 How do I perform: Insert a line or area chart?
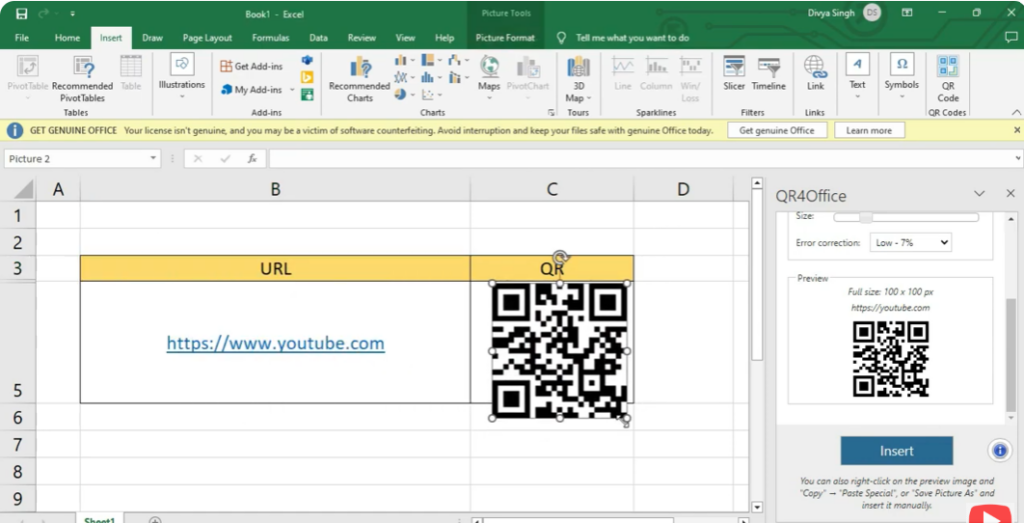pyautogui.click(x=404, y=78)
